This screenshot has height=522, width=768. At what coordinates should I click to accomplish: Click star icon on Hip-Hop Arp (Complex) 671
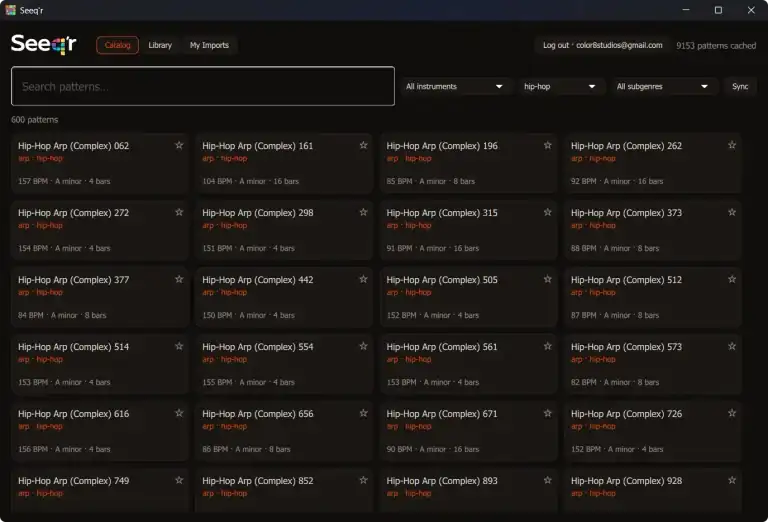point(548,414)
